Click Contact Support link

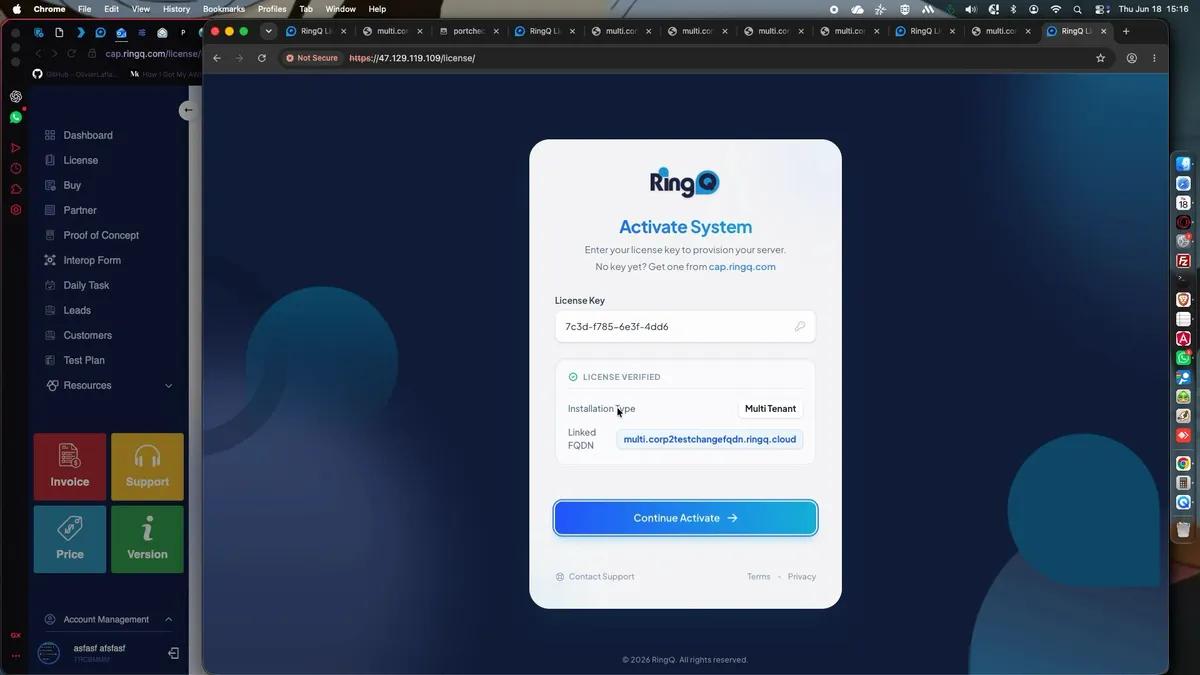[595, 577]
